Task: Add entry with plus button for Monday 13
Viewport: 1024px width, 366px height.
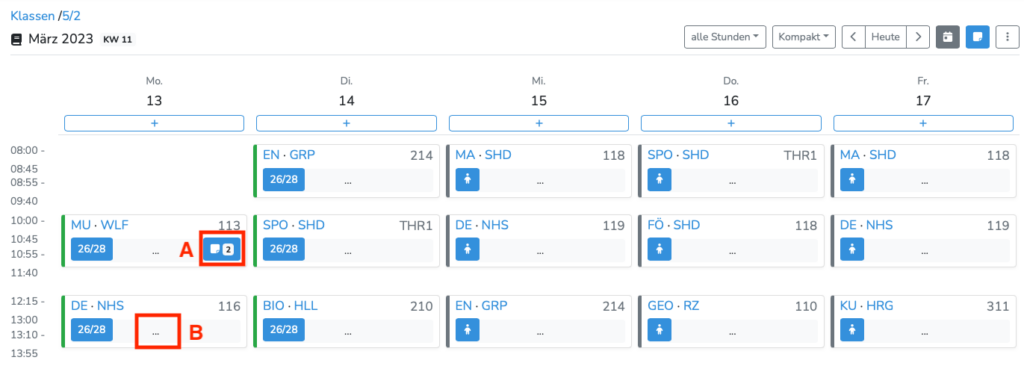Action: tap(154, 123)
